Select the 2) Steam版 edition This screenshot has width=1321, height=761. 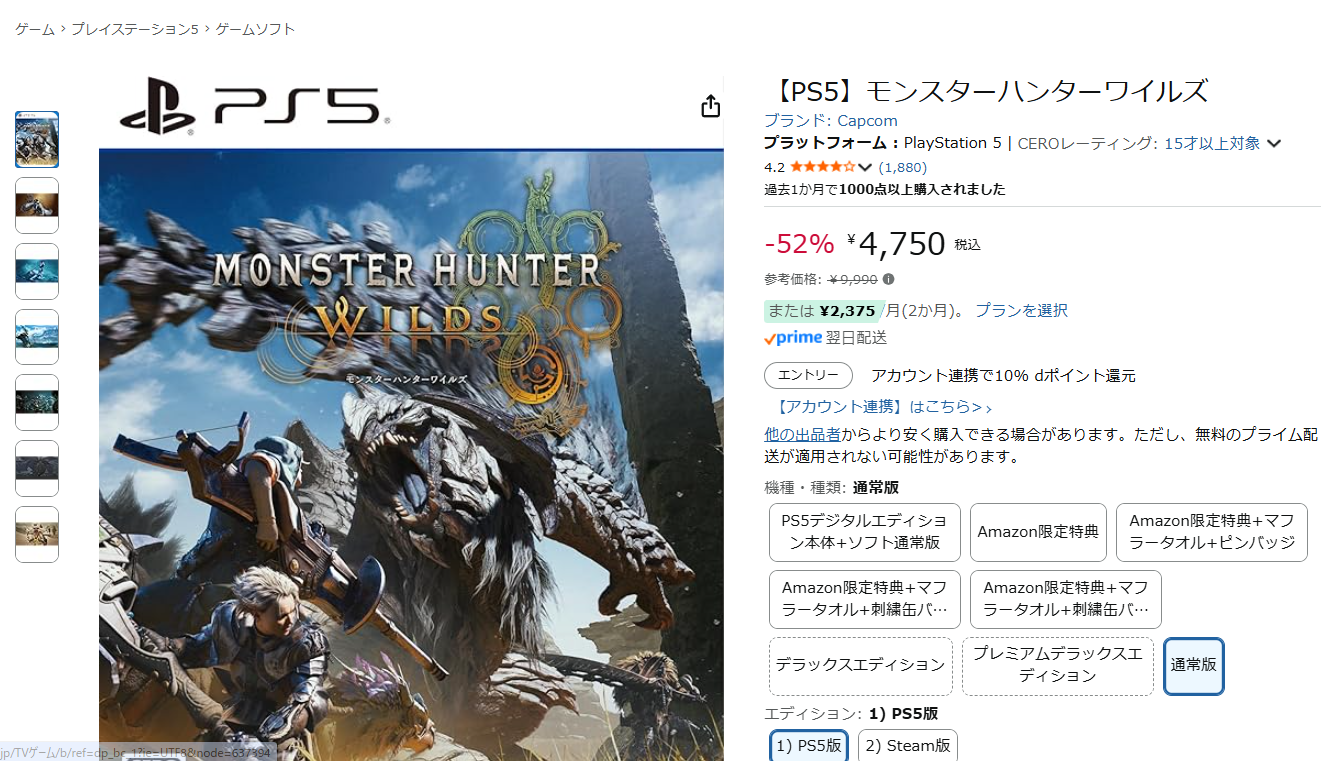tap(908, 746)
